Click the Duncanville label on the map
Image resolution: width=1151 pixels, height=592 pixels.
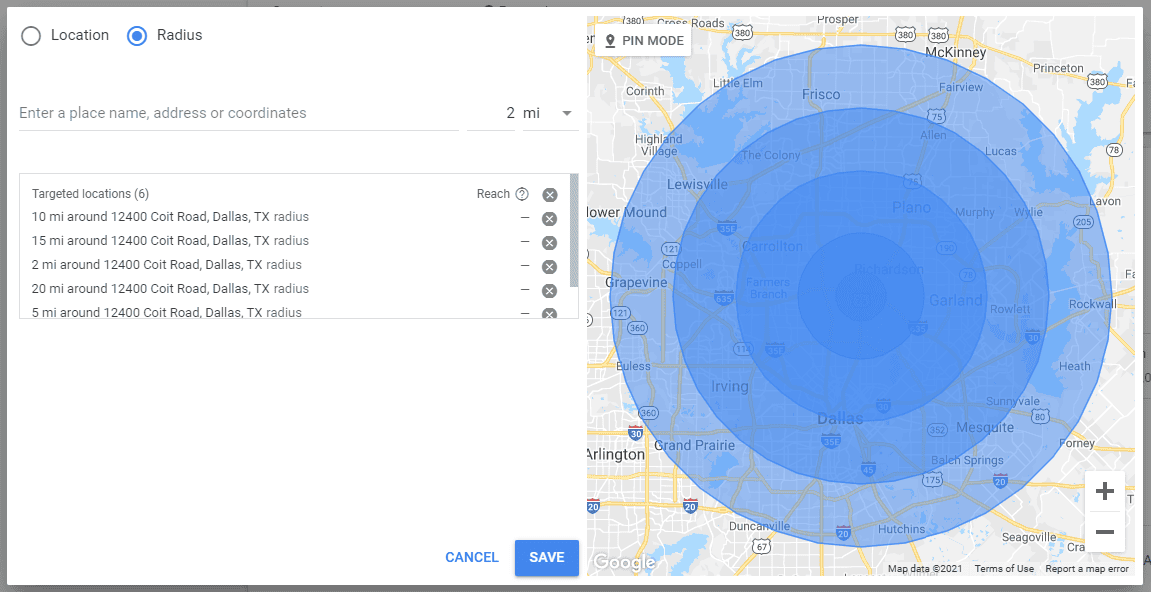[759, 526]
